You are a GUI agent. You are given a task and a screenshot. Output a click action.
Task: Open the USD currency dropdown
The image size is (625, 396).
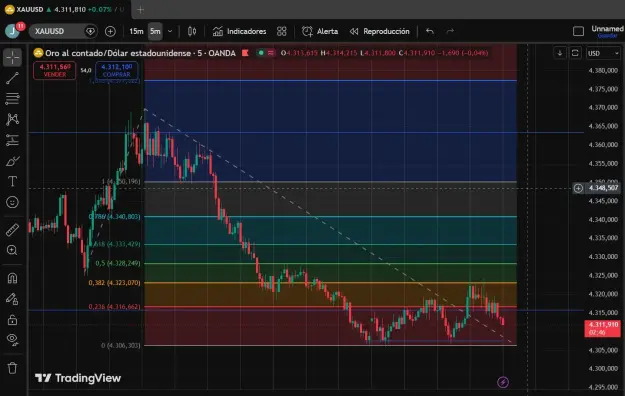click(603, 53)
